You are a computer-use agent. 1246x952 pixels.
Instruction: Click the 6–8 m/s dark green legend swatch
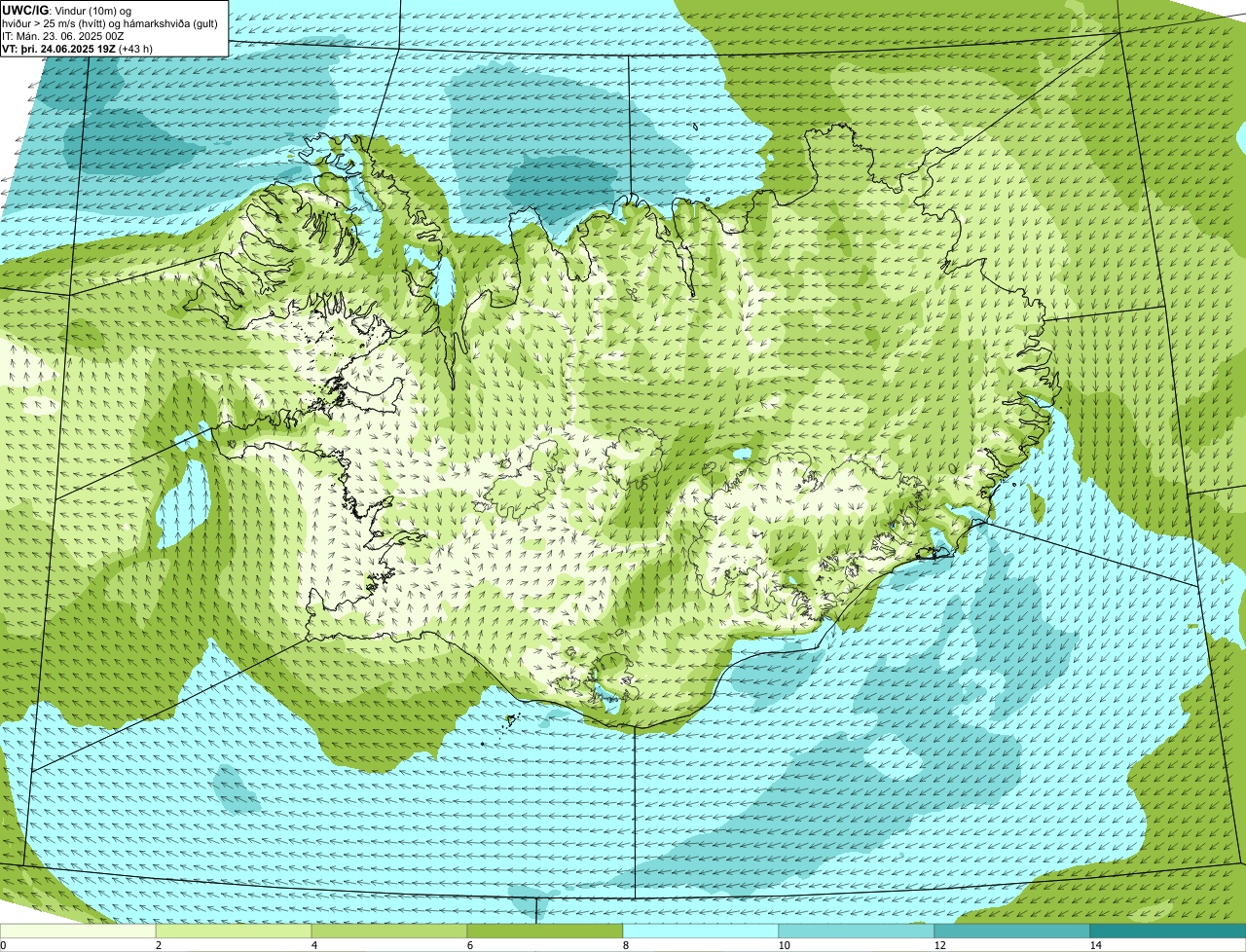click(545, 931)
